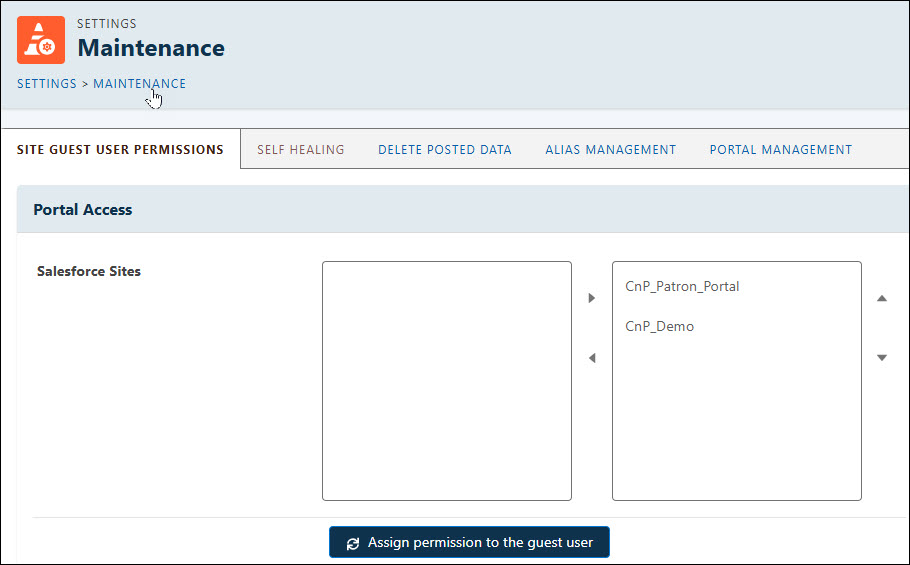Open the Site Guest User Permissions tab

pos(120,150)
